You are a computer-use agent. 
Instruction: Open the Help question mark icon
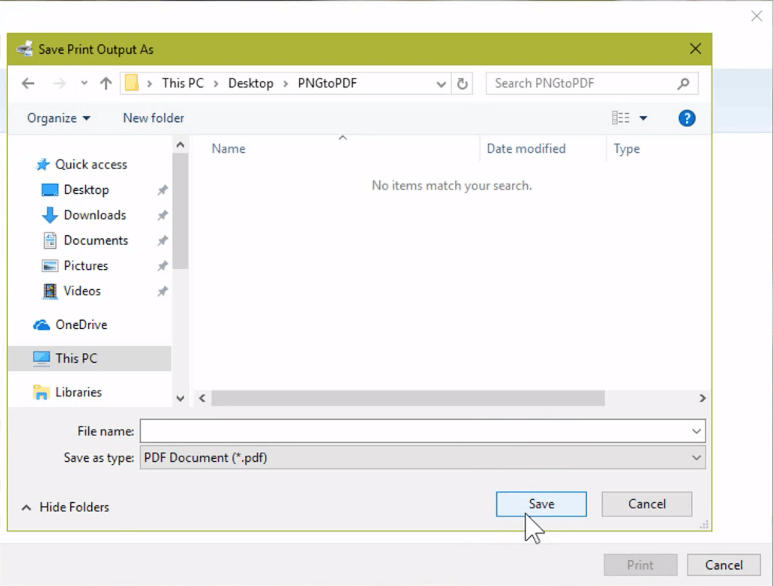pyautogui.click(x=687, y=118)
